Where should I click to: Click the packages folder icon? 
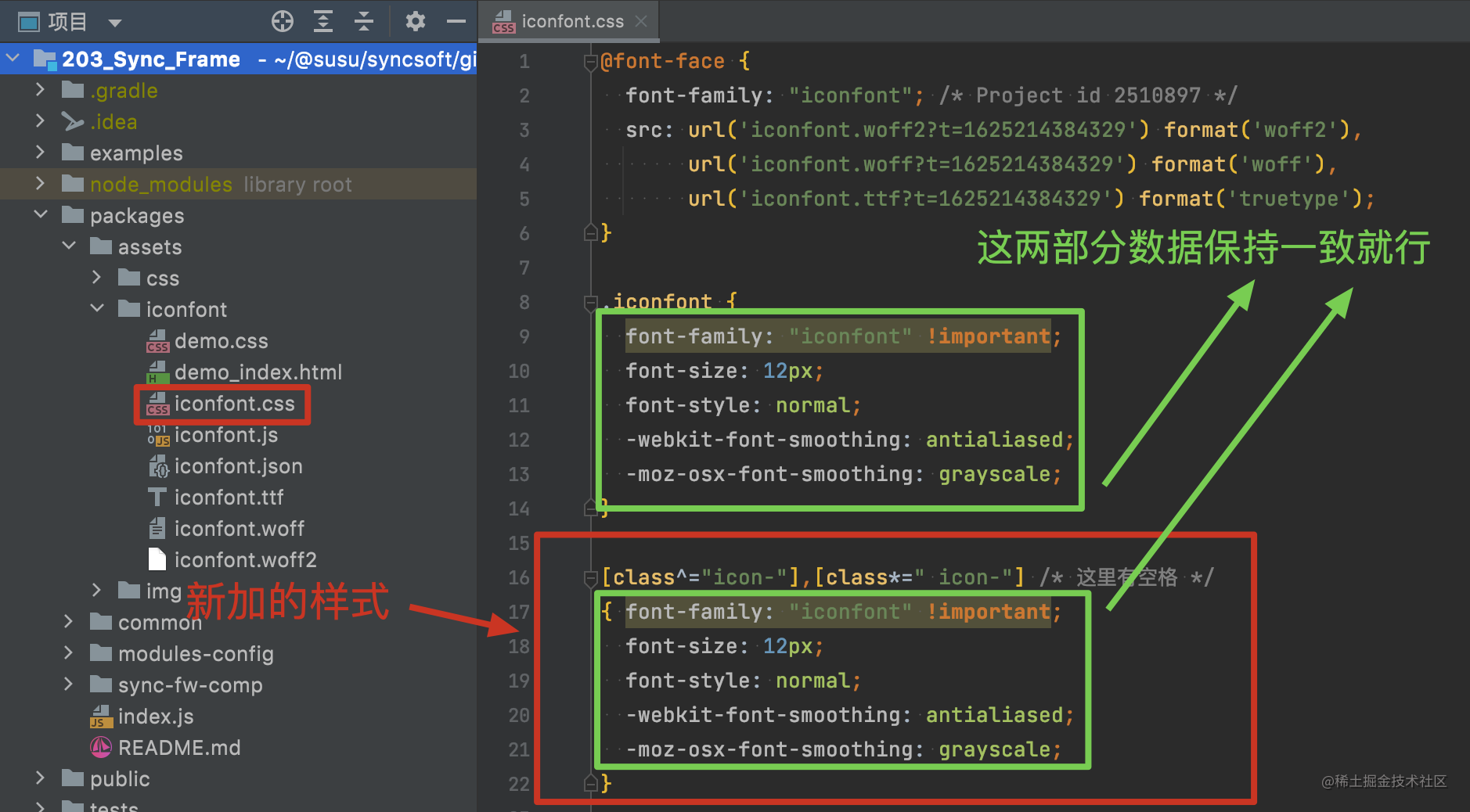(73, 215)
